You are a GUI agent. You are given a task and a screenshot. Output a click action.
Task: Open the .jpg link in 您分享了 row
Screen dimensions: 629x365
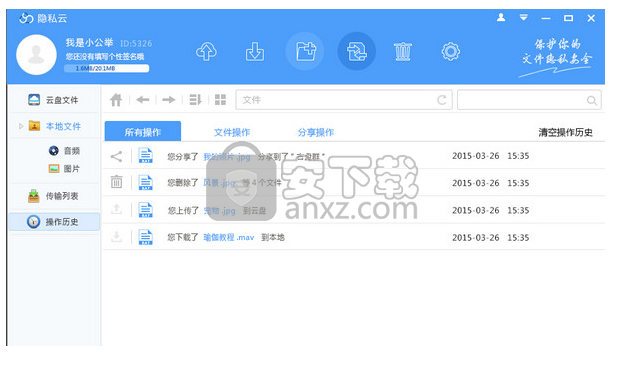point(227,157)
